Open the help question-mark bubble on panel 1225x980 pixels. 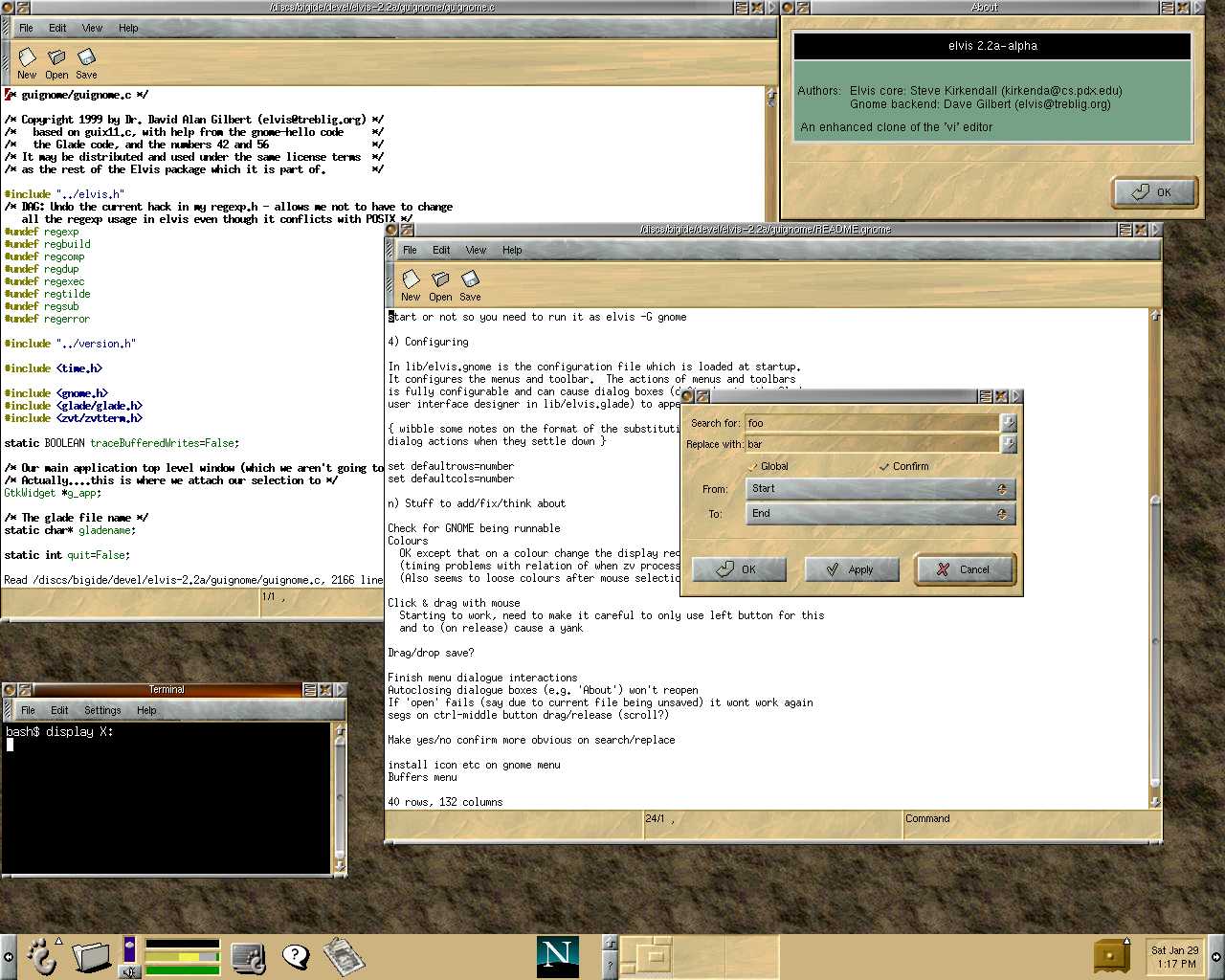coord(296,956)
